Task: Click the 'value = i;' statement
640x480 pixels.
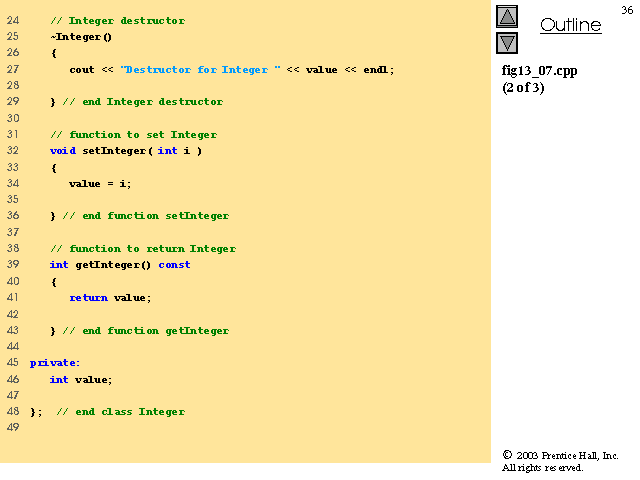Action: pos(100,184)
